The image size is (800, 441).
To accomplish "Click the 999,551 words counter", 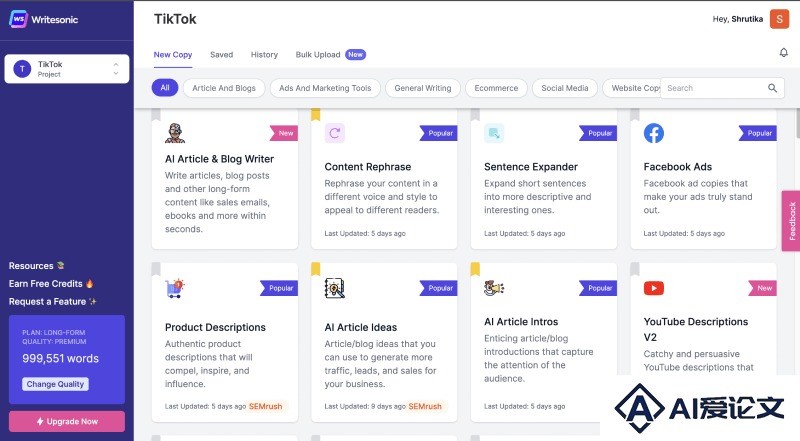I will point(60,358).
